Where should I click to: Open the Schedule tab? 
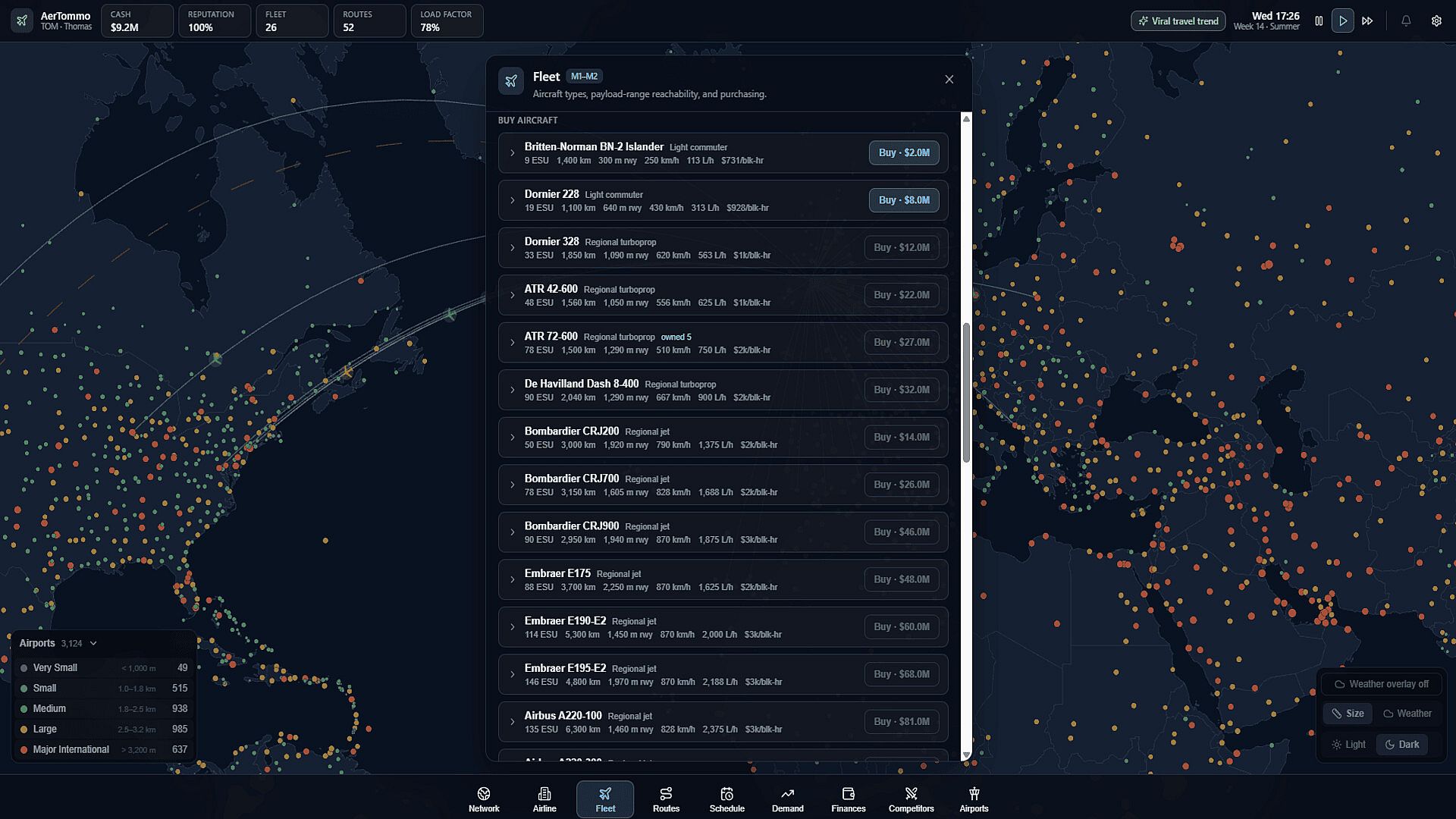pos(726,799)
